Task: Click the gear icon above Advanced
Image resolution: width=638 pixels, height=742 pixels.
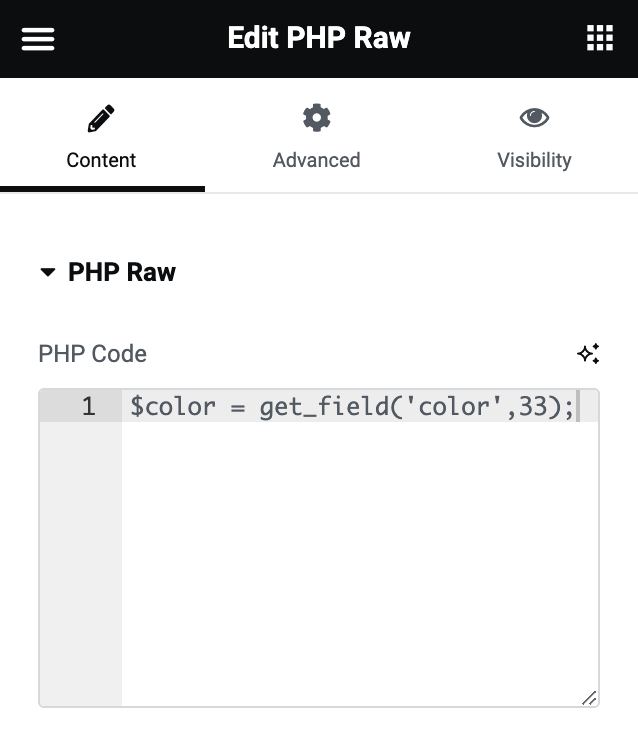Action: [316, 118]
